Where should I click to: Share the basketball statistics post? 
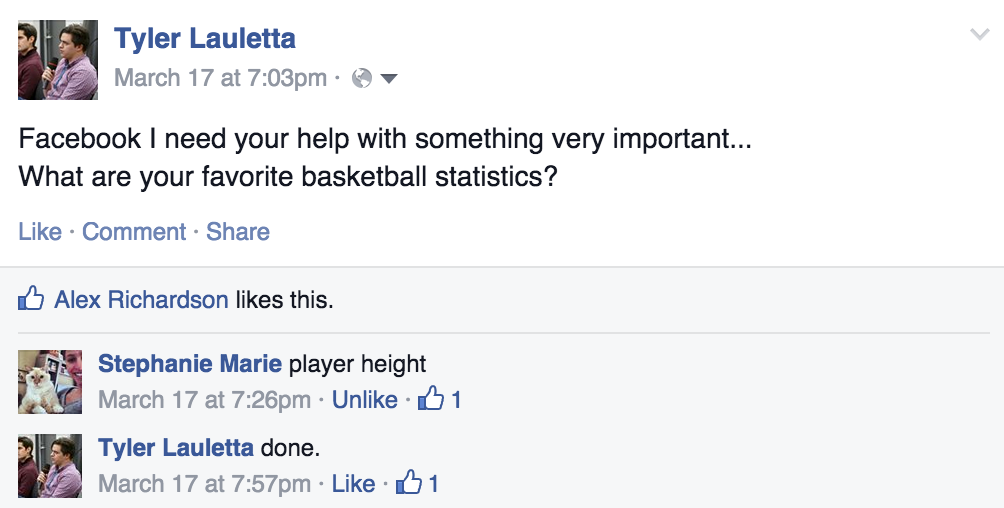[238, 232]
